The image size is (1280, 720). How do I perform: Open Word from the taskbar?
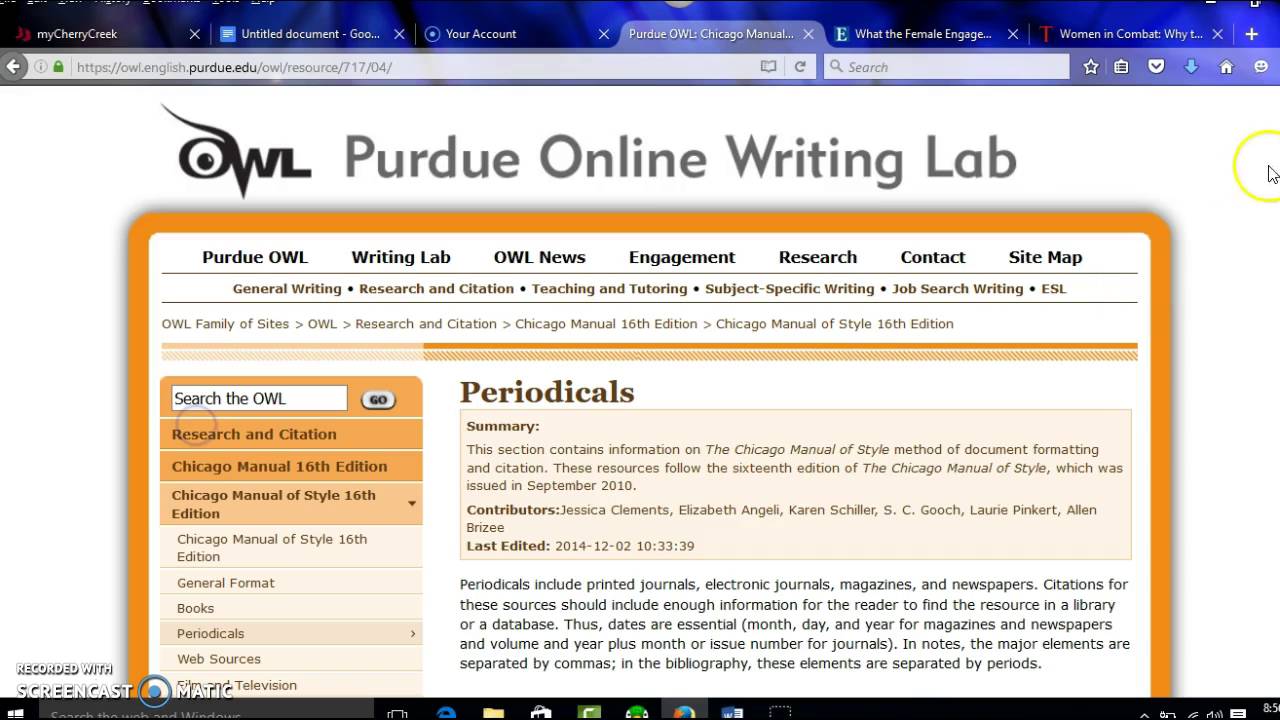tap(732, 713)
